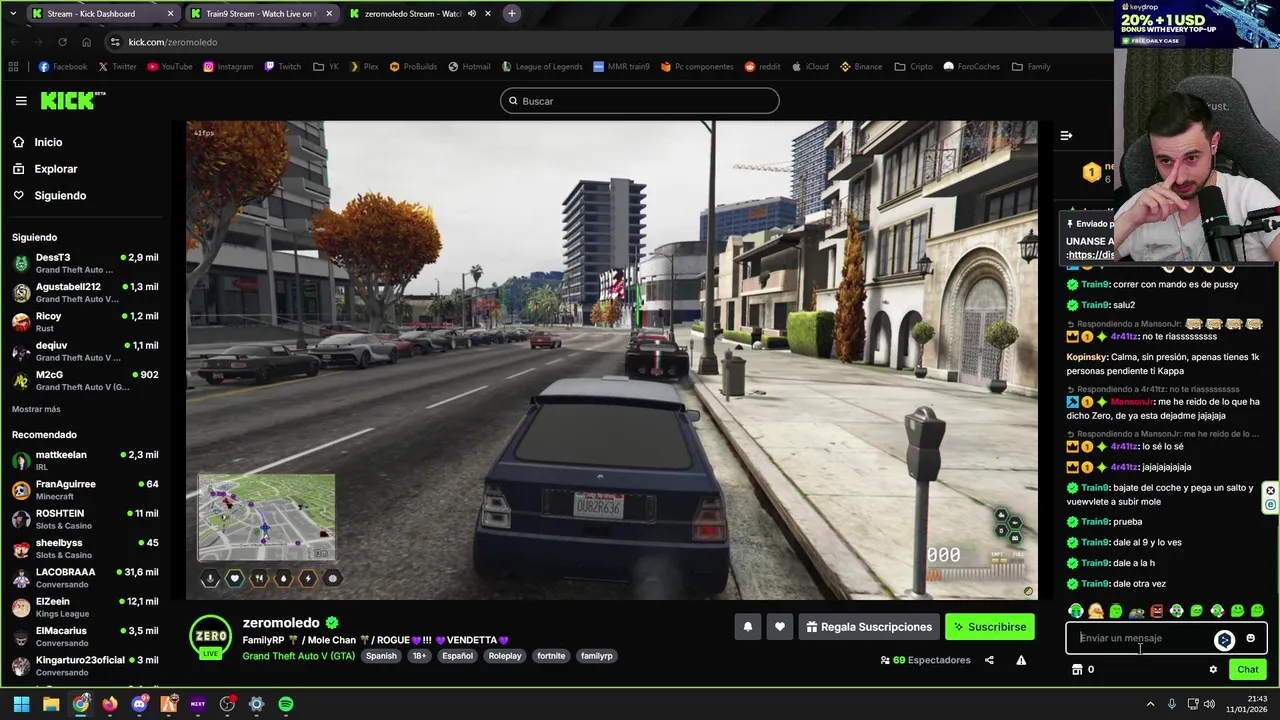The image size is (1280, 720).
Task: Open the Cripto bookmarks folder
Action: [x=913, y=67]
